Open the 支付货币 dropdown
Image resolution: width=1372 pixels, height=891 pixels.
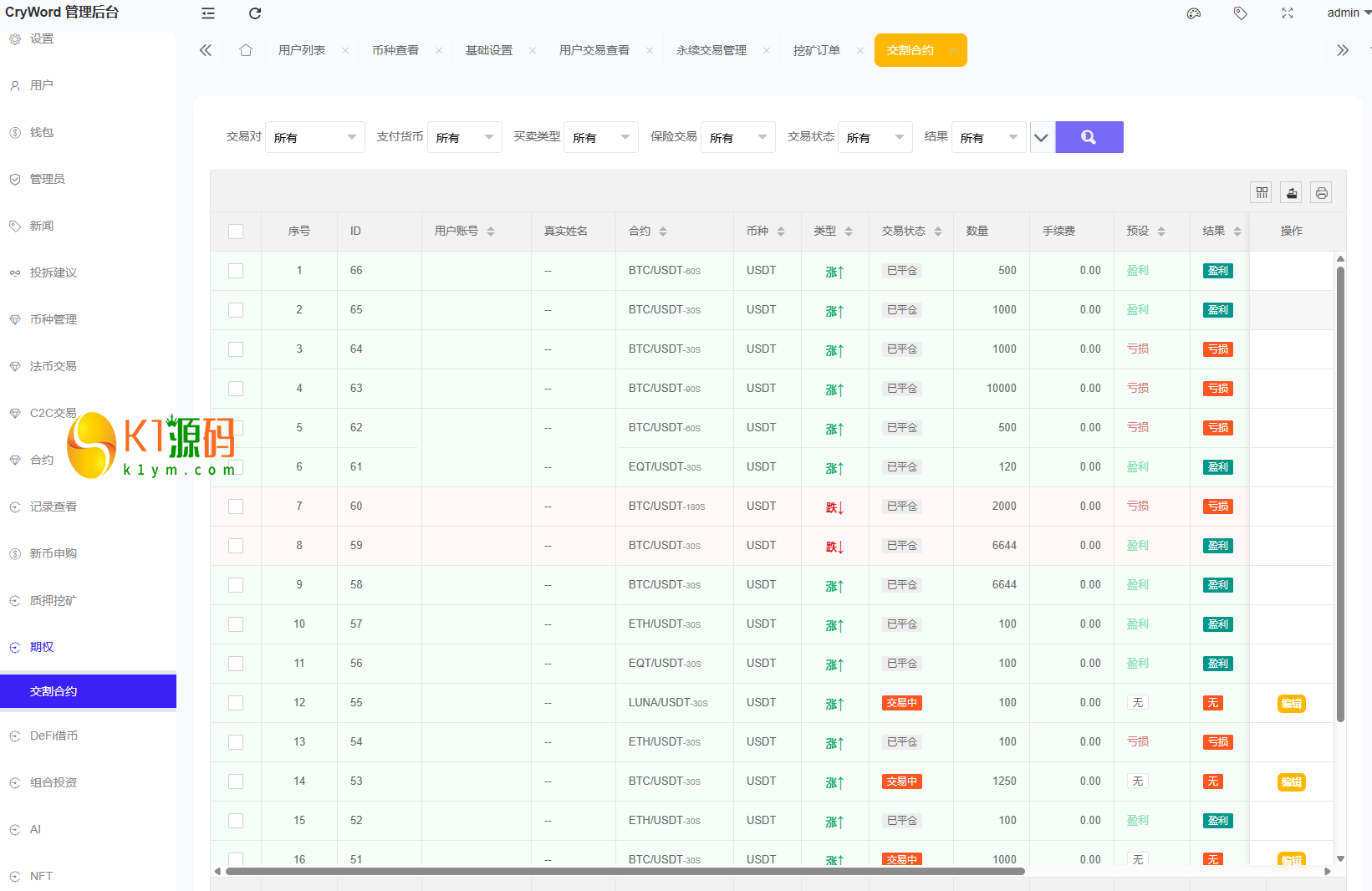(x=464, y=137)
